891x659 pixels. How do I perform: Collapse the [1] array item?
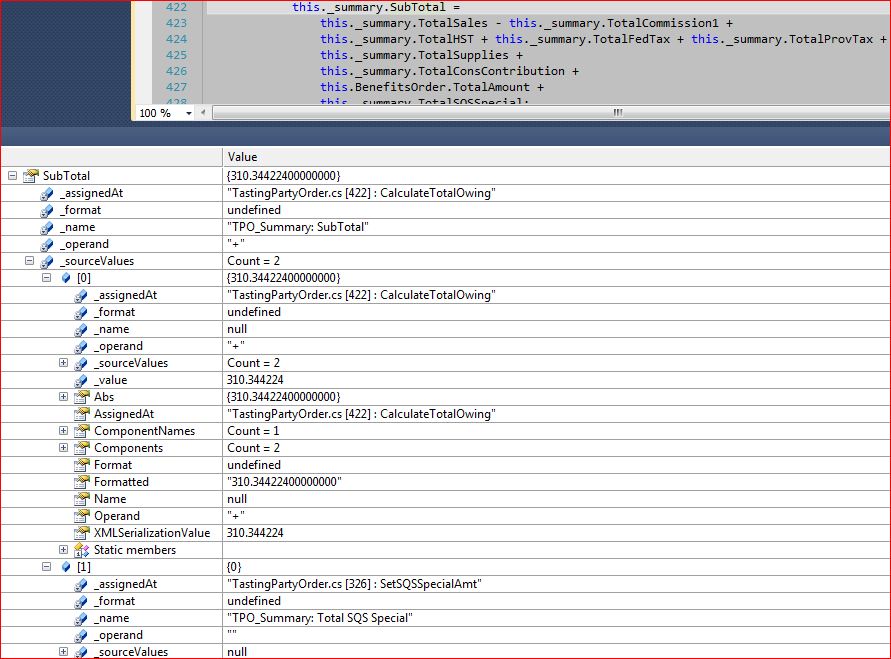pyautogui.click(x=46, y=567)
